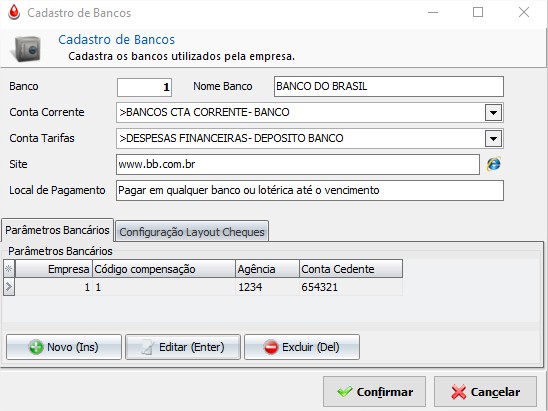Click Novo (Ins) button
The height and width of the screenshot is (411, 548).
click(x=64, y=347)
